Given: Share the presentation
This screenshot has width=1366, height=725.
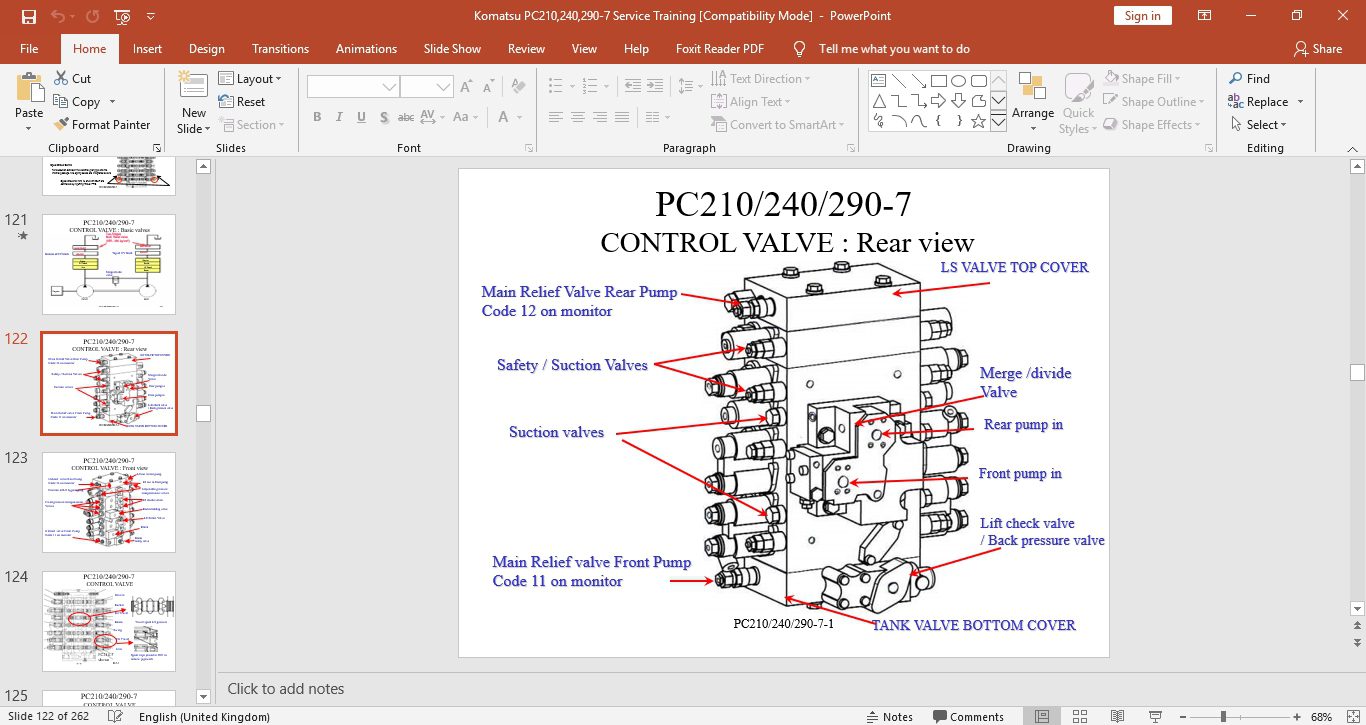Looking at the screenshot, I should point(1318,48).
